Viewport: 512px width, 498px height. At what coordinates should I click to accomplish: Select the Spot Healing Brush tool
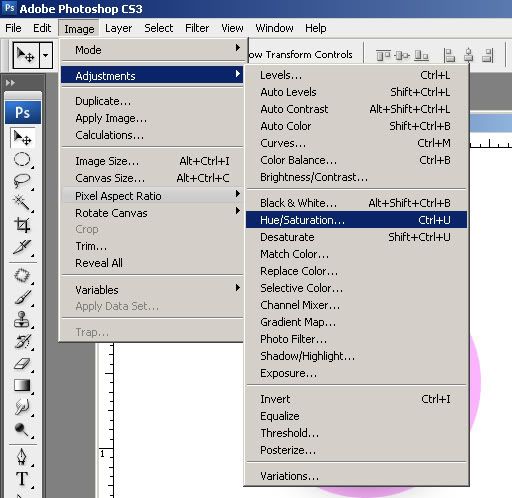point(22,276)
